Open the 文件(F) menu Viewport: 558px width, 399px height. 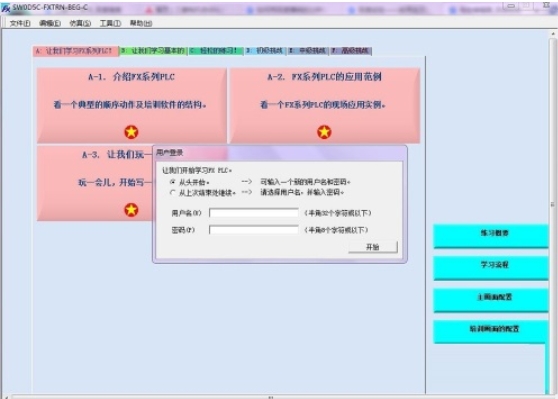click(x=20, y=23)
